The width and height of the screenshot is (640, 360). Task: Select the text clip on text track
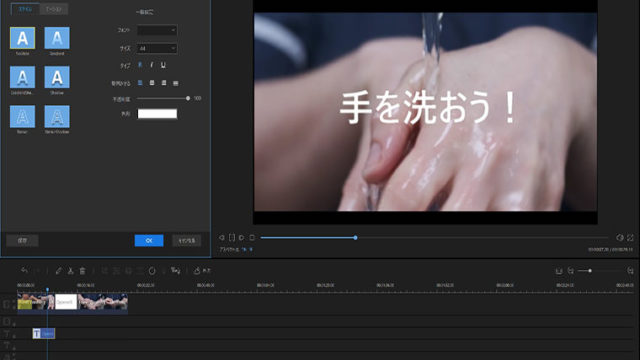pyautogui.click(x=44, y=333)
